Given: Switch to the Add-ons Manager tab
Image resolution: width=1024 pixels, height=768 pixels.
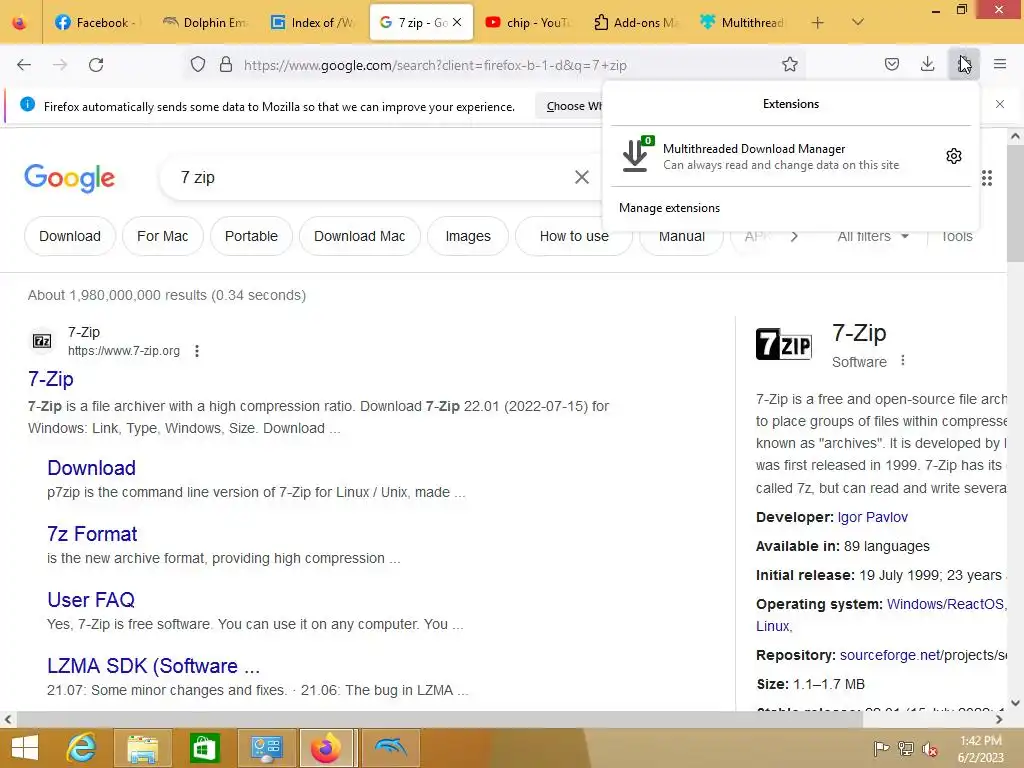Looking at the screenshot, I should (x=635, y=22).
